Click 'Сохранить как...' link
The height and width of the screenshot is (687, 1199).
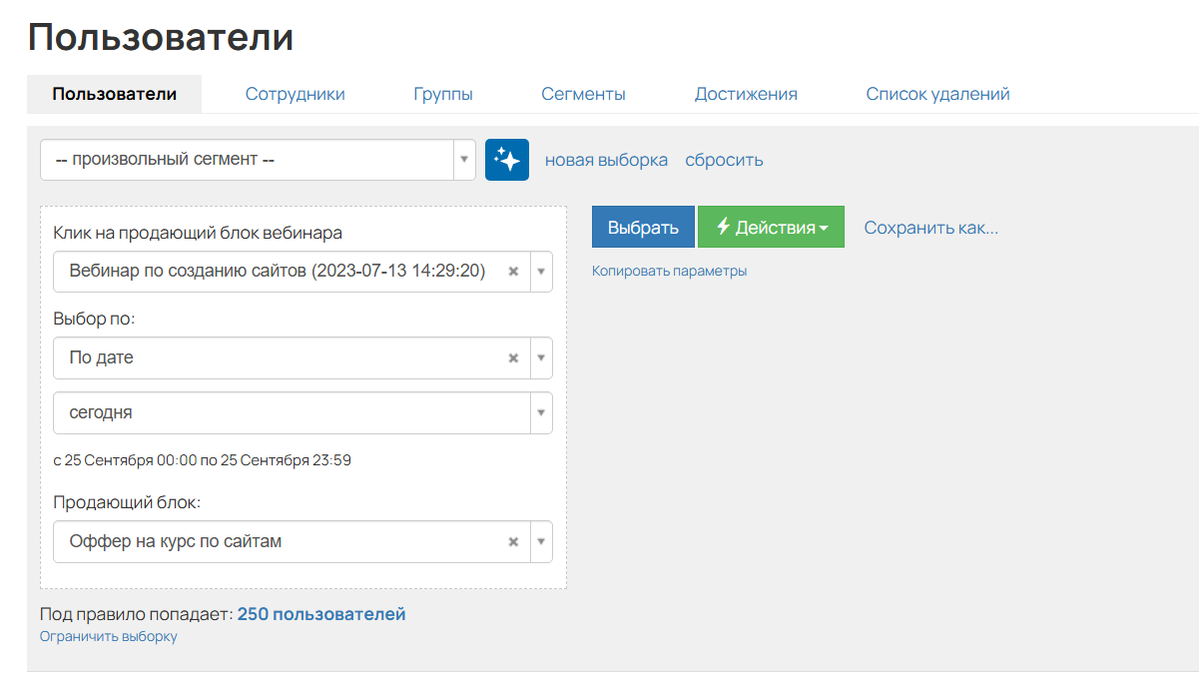point(931,227)
